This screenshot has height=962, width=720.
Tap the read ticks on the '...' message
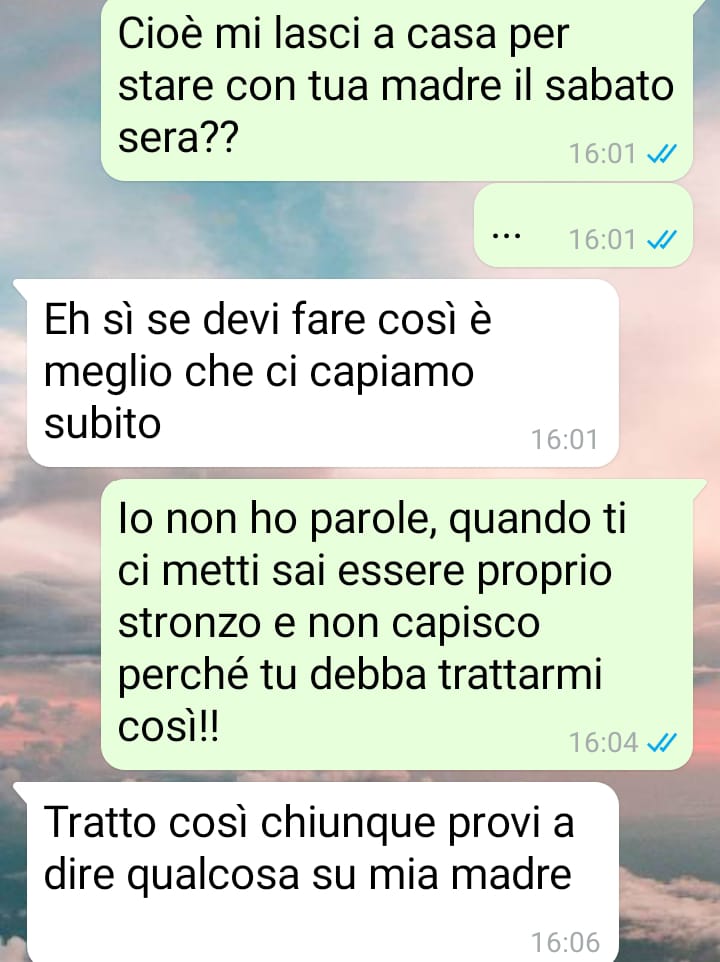pos(662,239)
